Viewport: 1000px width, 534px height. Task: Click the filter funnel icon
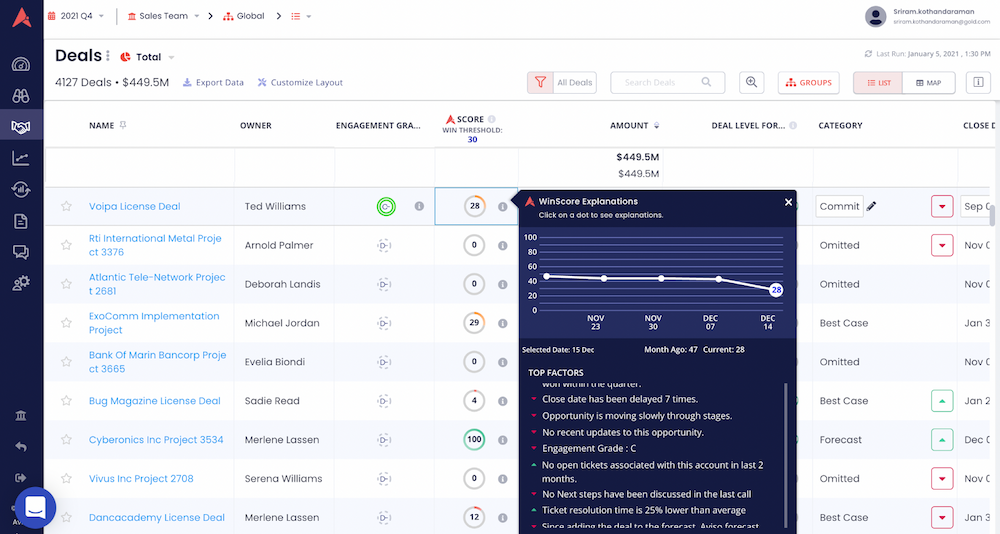tap(540, 82)
